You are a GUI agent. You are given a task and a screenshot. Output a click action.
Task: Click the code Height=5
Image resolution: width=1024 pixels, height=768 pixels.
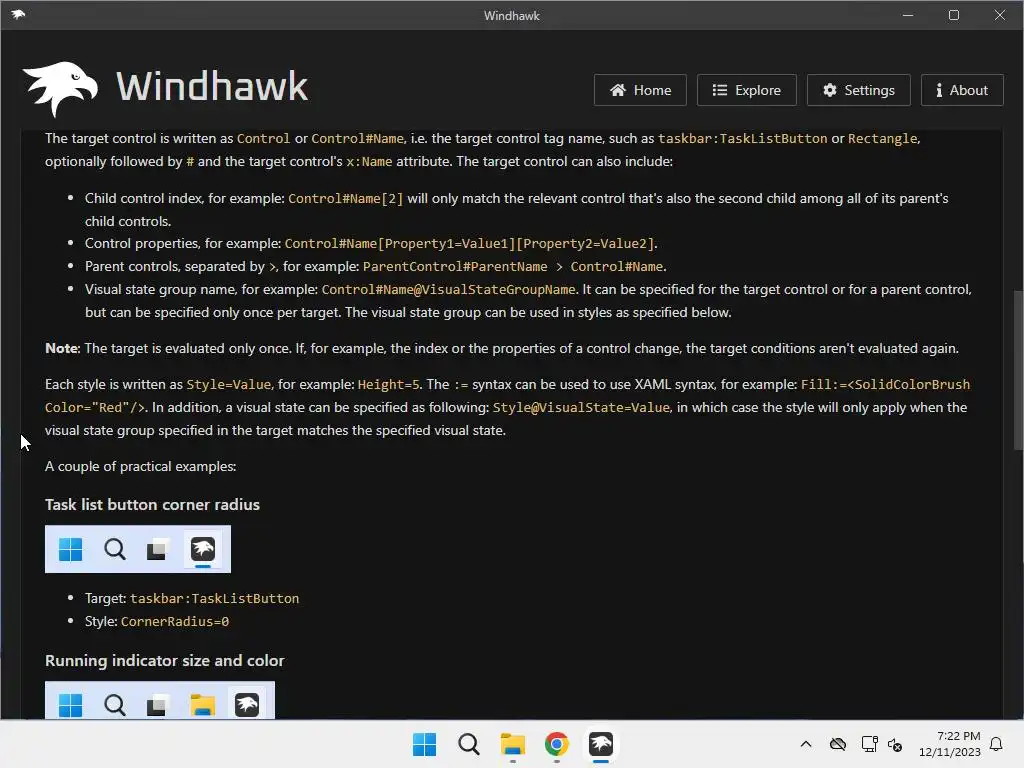point(389,385)
